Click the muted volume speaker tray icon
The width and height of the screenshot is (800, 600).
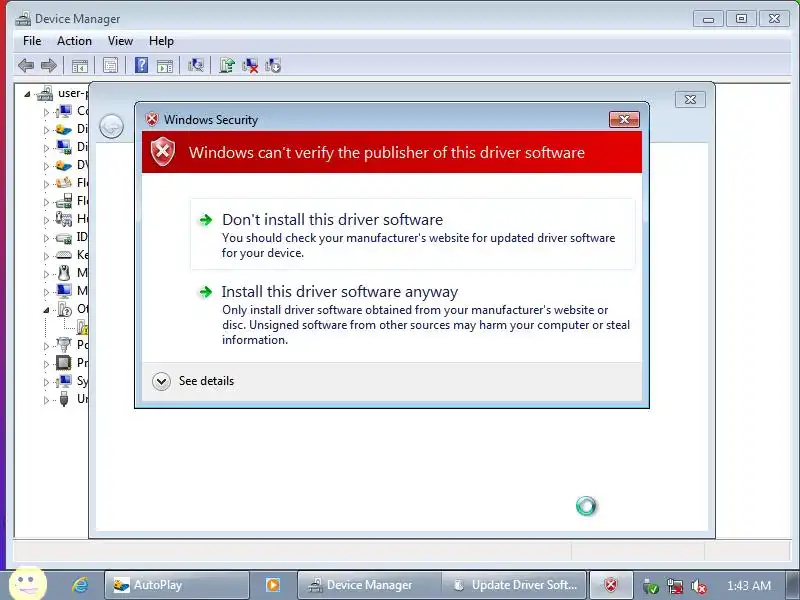[x=698, y=586]
